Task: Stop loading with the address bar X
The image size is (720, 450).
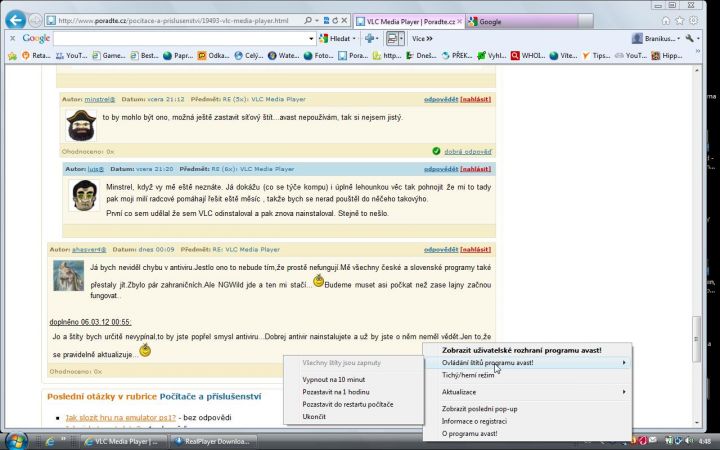Action: click(344, 21)
